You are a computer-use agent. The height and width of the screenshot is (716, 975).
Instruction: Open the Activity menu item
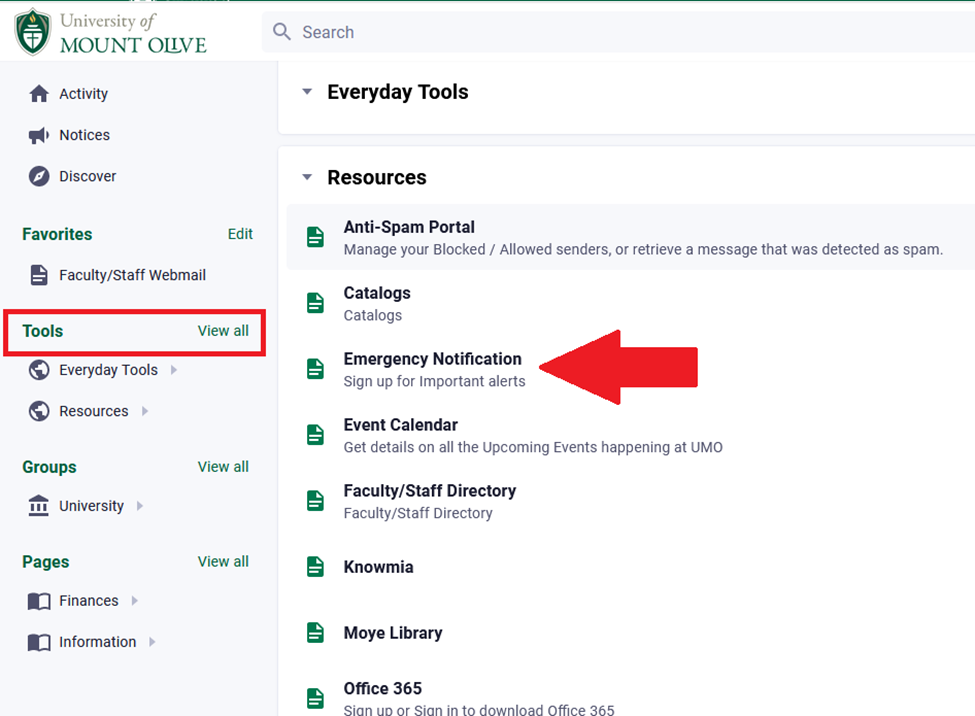pyautogui.click(x=83, y=94)
